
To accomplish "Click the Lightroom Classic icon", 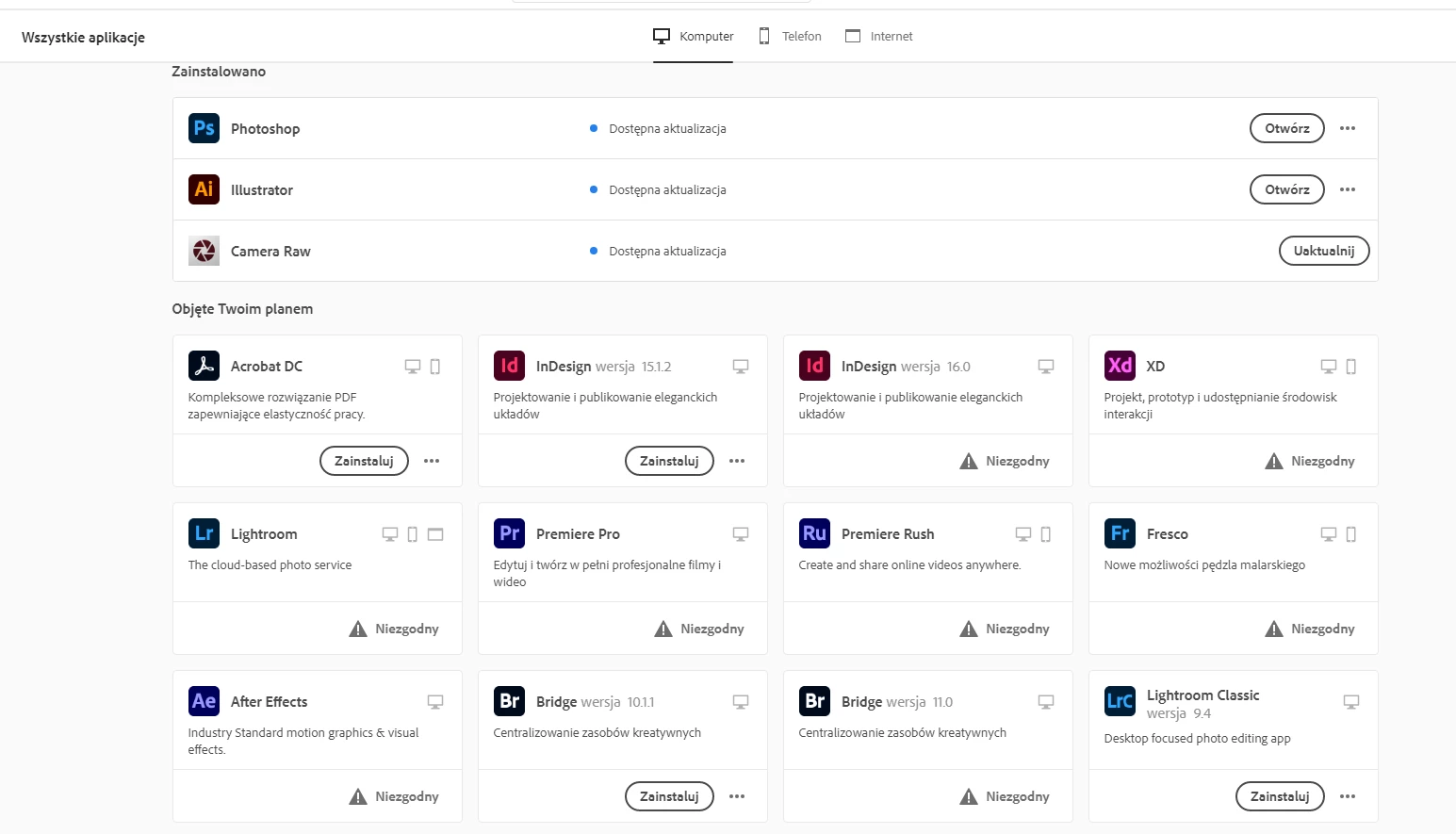I will pyautogui.click(x=1120, y=701).
